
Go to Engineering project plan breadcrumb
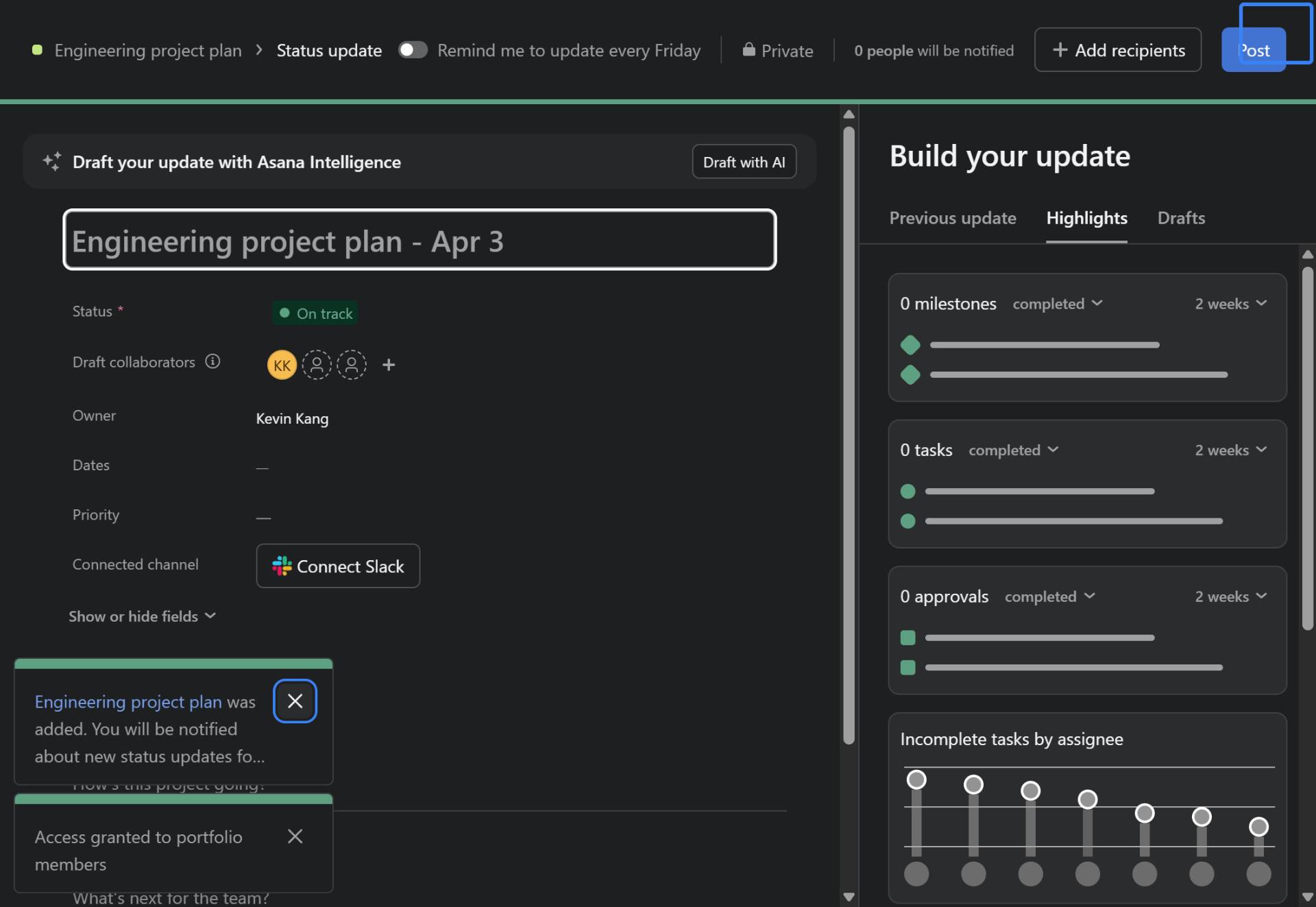tap(148, 50)
